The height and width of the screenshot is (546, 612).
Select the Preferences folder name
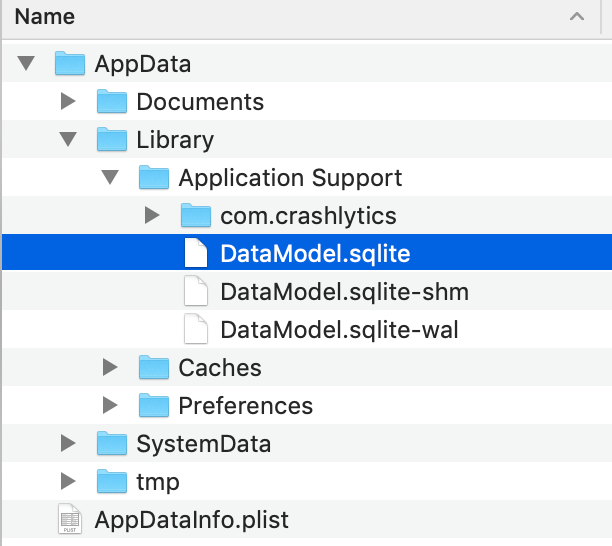[246, 405]
